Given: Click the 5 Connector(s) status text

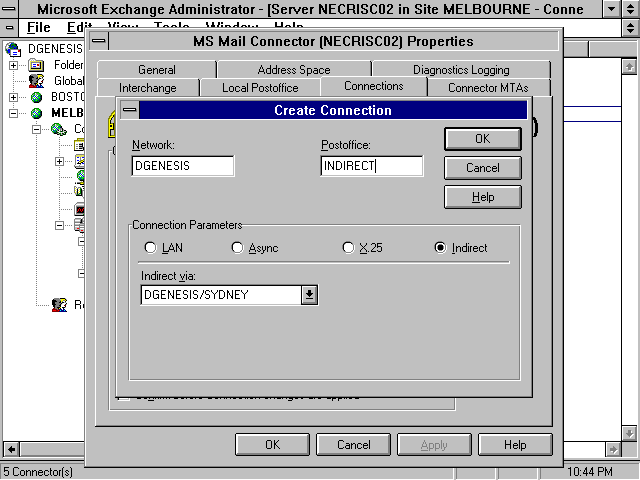Looking at the screenshot, I should [38, 472].
